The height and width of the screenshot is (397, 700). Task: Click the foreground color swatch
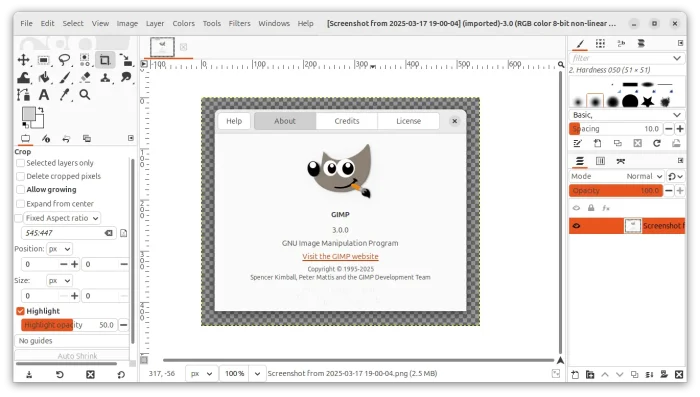tap(29, 114)
